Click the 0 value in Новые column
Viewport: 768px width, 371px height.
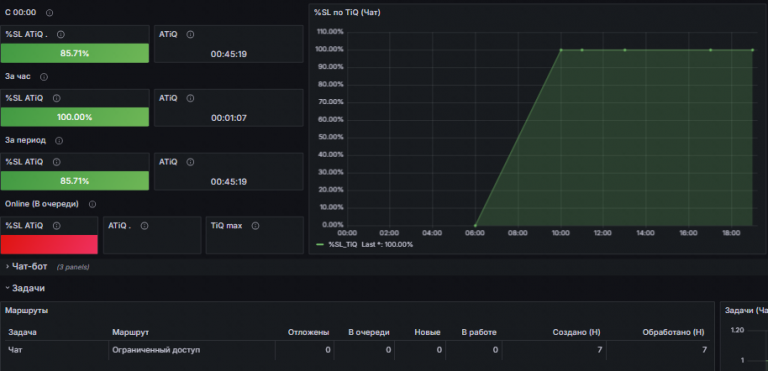coord(439,350)
